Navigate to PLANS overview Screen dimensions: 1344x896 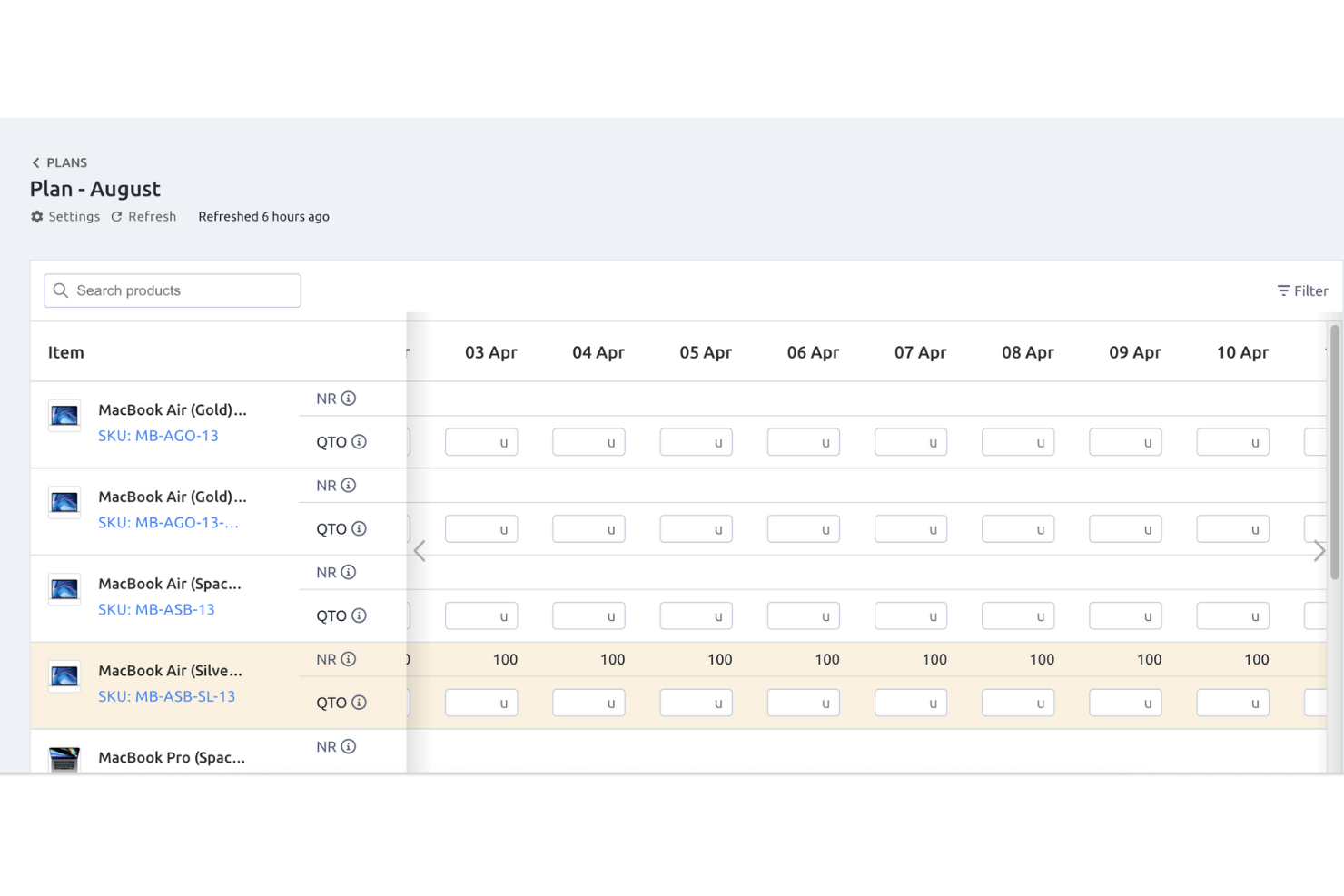tap(67, 162)
